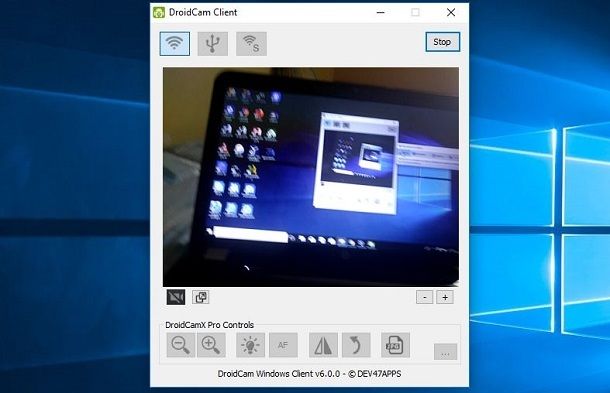
Task: Click the DroidCamX Pro Controls label
Action: 209,325
